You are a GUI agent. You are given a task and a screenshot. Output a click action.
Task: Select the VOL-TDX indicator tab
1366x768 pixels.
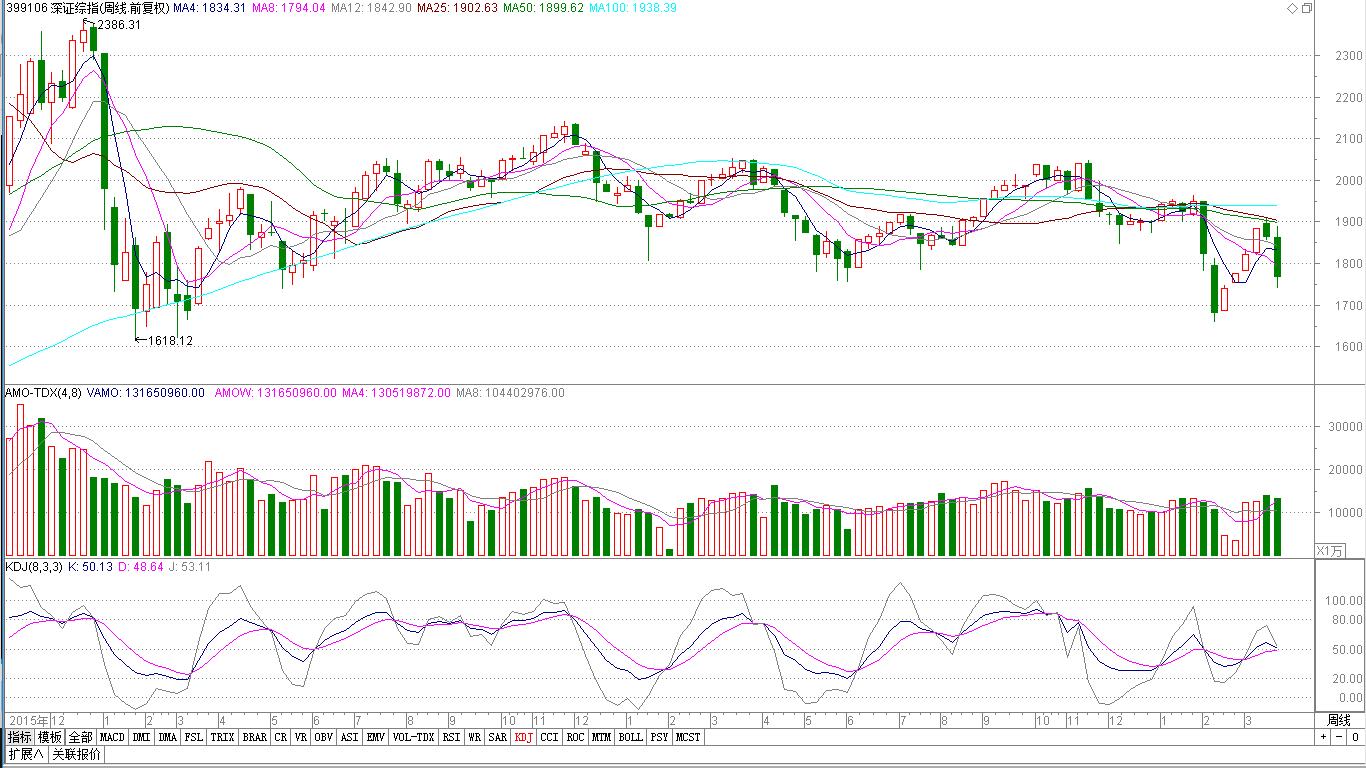coord(414,738)
